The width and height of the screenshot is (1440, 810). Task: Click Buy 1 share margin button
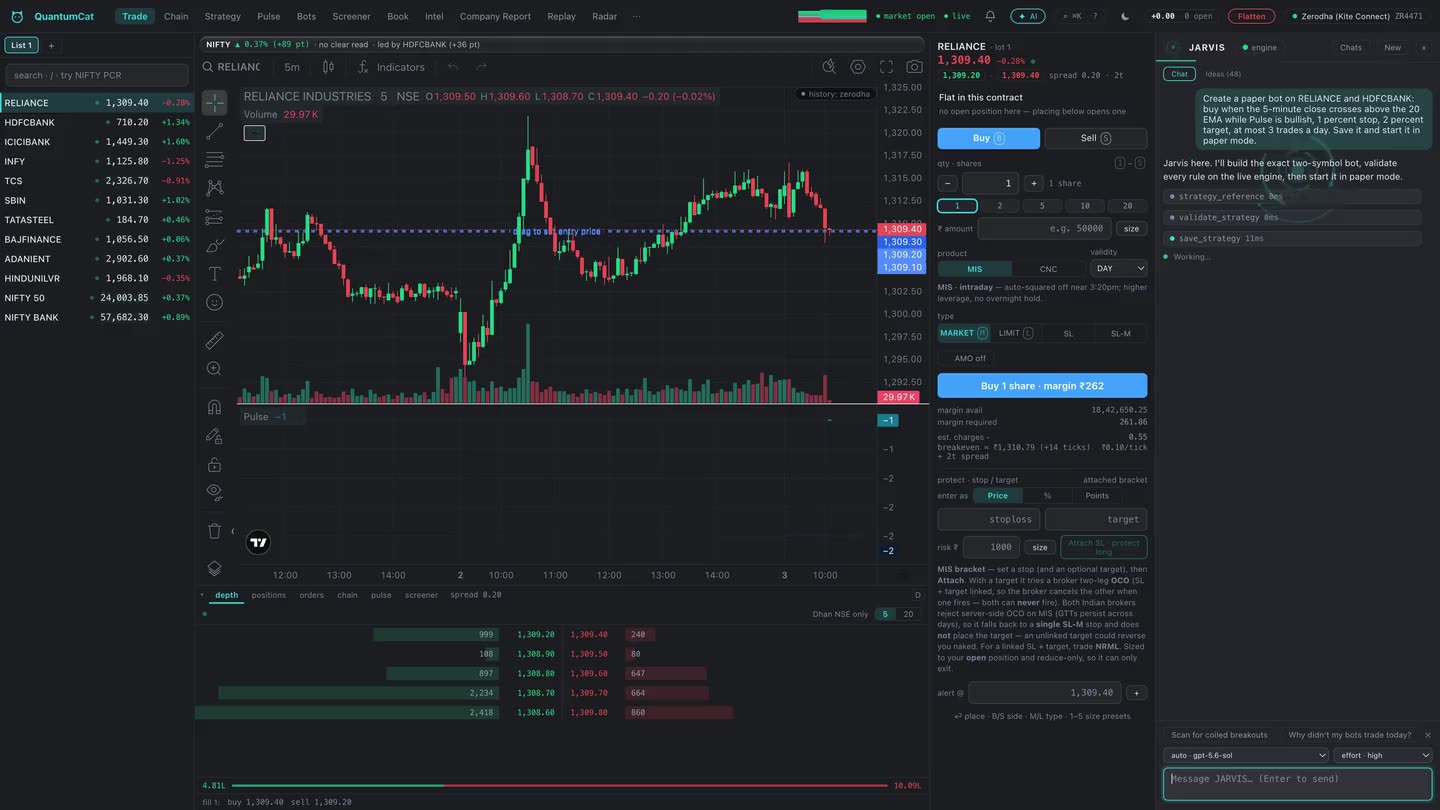(1042, 386)
